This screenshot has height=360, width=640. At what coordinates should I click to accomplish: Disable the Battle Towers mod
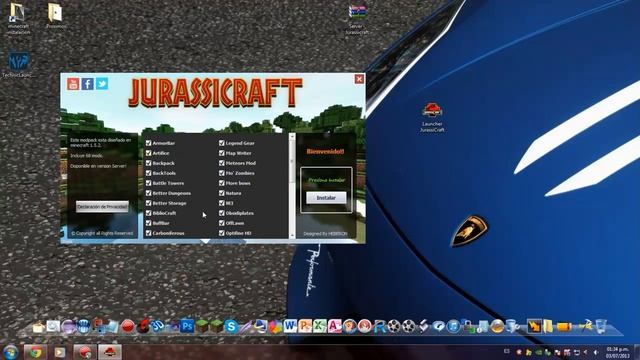click(149, 183)
